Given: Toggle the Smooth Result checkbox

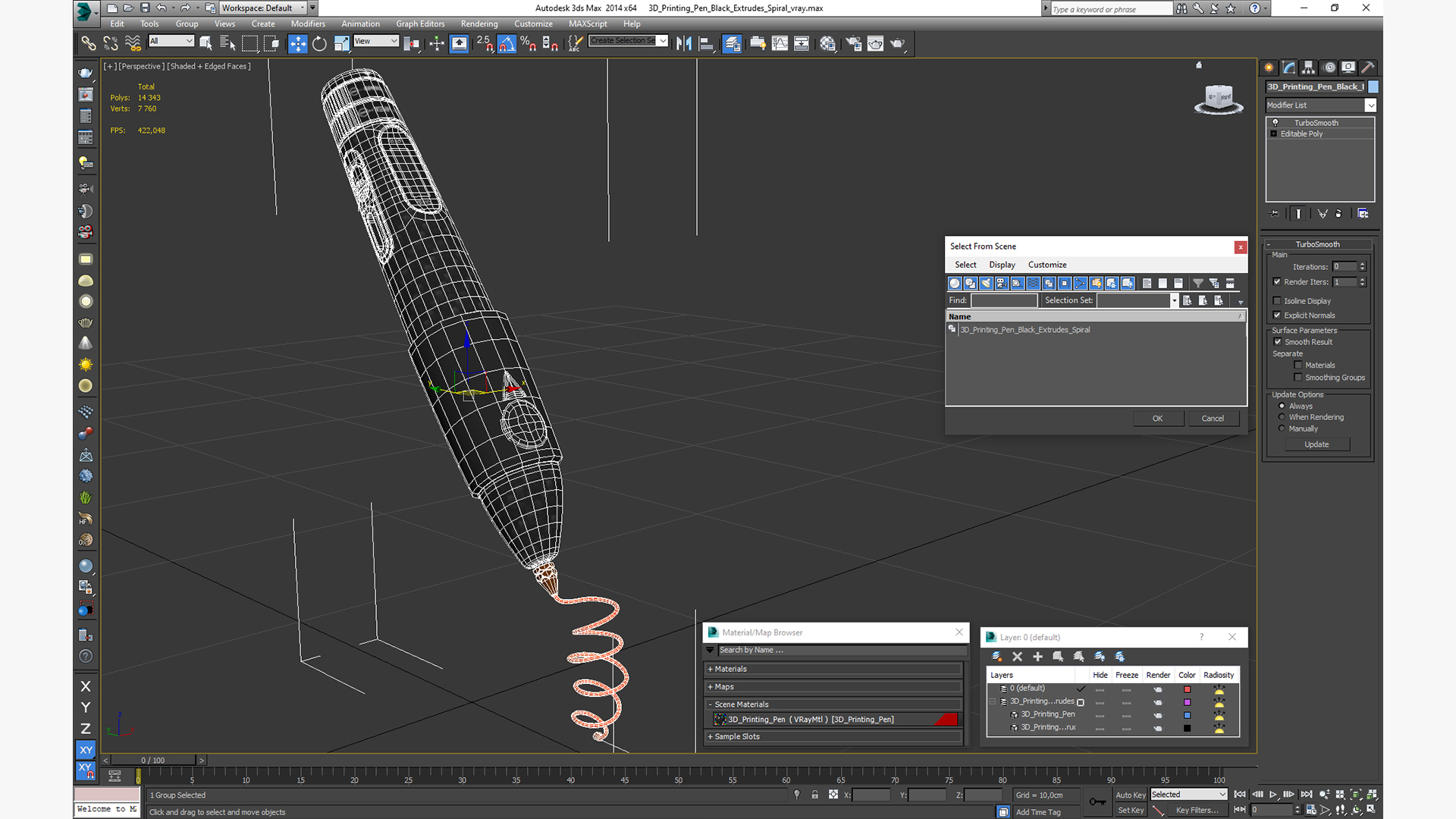Looking at the screenshot, I should 1278,342.
